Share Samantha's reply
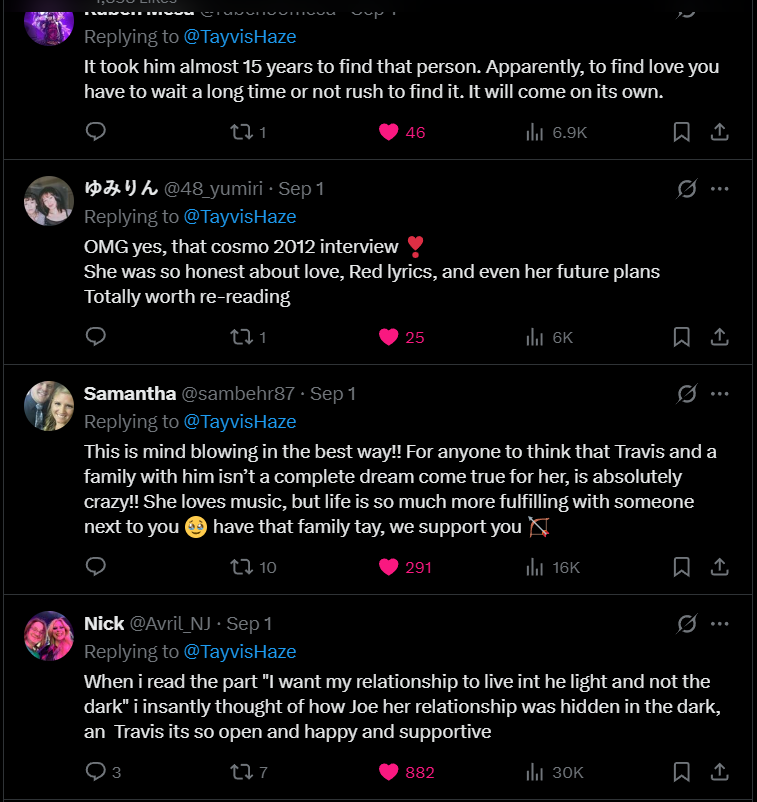Screen dimensions: 757x802 [x=719, y=567]
